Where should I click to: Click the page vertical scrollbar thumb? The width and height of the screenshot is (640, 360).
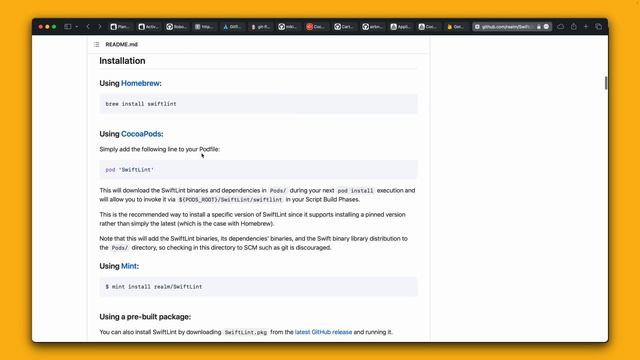(606, 83)
